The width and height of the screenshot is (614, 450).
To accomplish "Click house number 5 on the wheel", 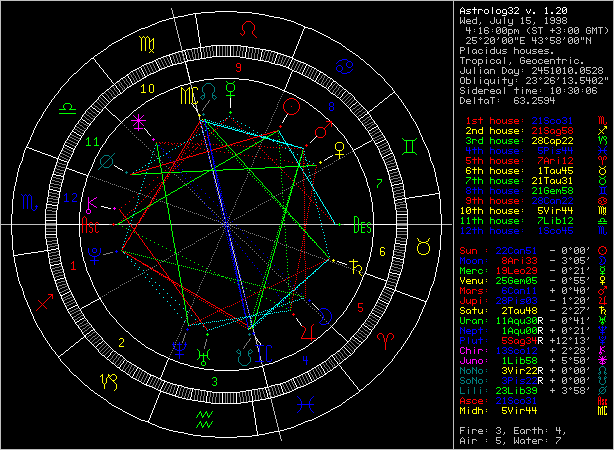I will (x=360, y=308).
